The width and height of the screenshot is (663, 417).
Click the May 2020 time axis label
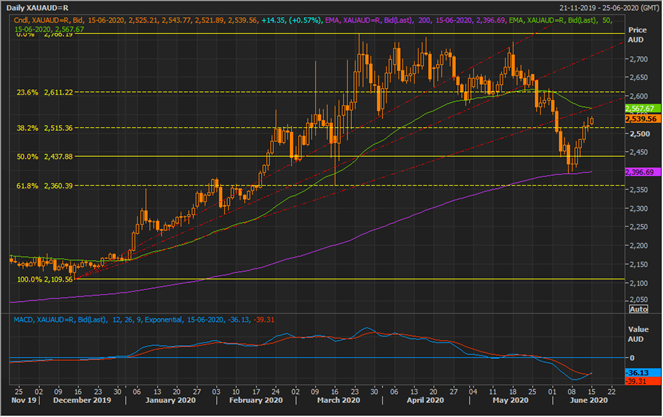[x=510, y=400]
